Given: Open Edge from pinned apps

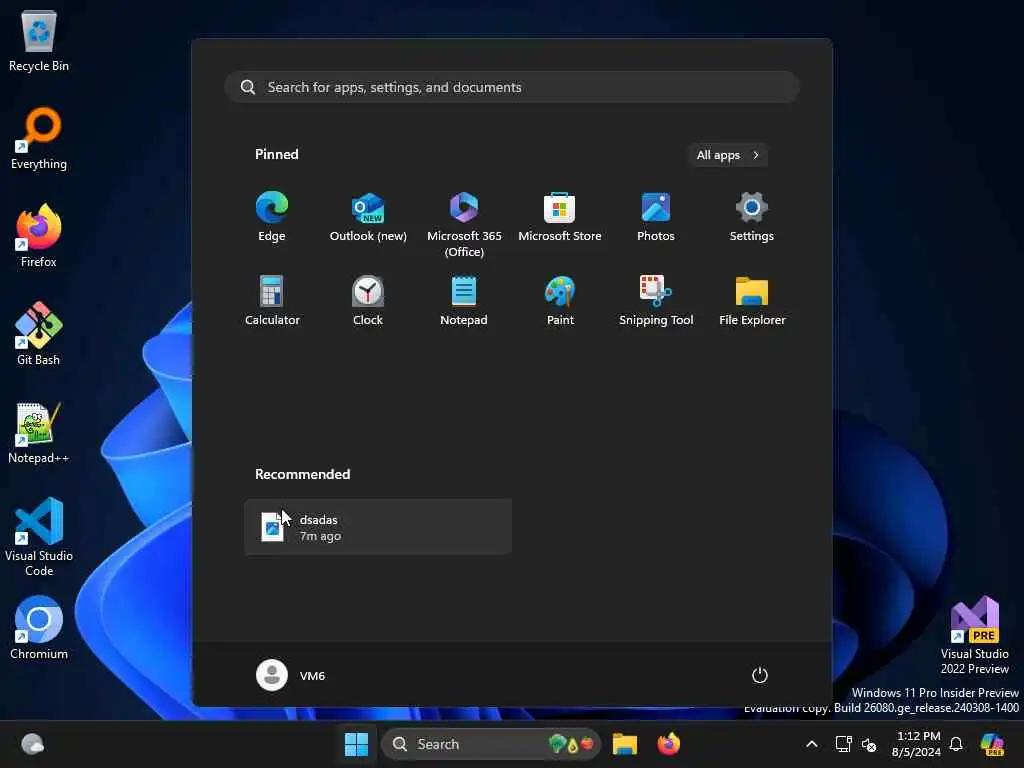Looking at the screenshot, I should click(x=272, y=217).
